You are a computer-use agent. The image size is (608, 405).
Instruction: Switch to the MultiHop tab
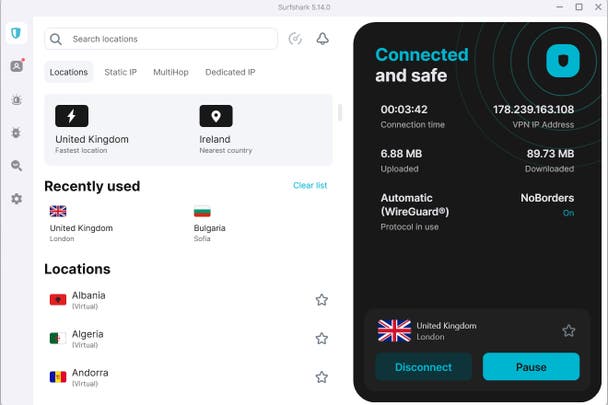pyautogui.click(x=171, y=72)
